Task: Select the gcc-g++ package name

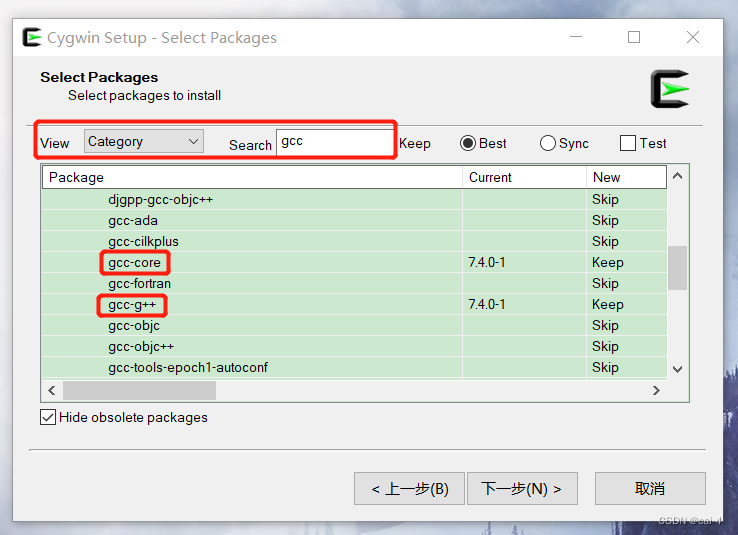Action: point(132,305)
